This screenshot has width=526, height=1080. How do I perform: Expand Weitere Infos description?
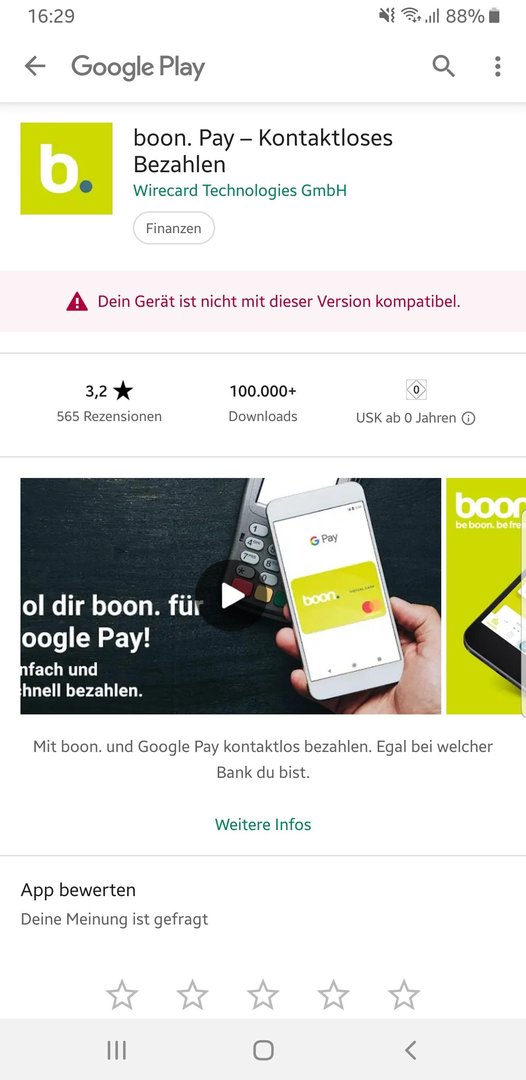(263, 824)
